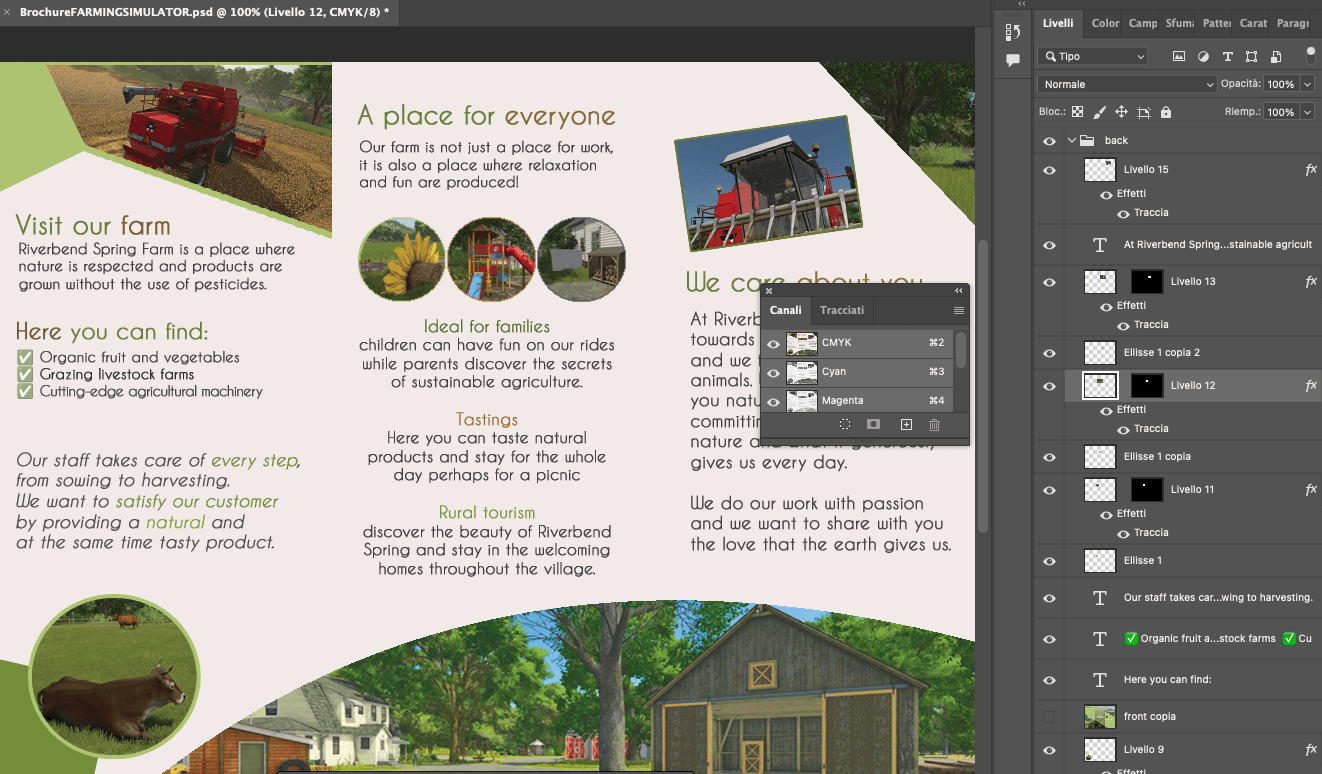Lock transparent pixels of the layer

click(x=1077, y=113)
